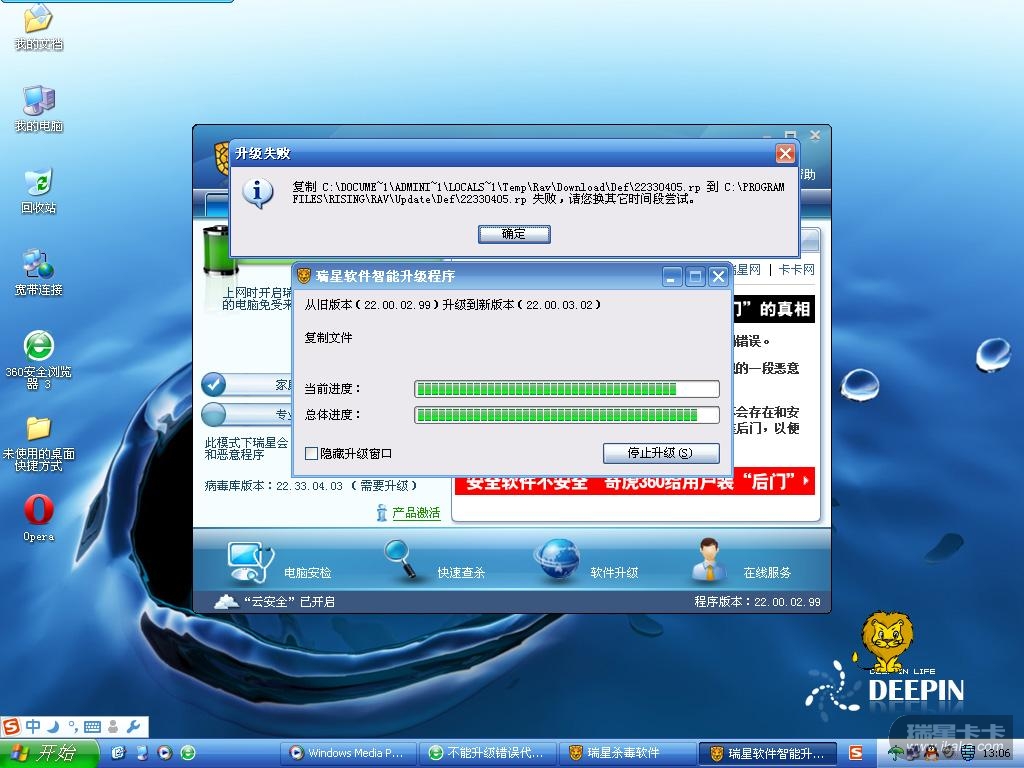This screenshot has width=1024, height=768.
Task: Click the QQ penguin tray icon
Action: [931, 753]
